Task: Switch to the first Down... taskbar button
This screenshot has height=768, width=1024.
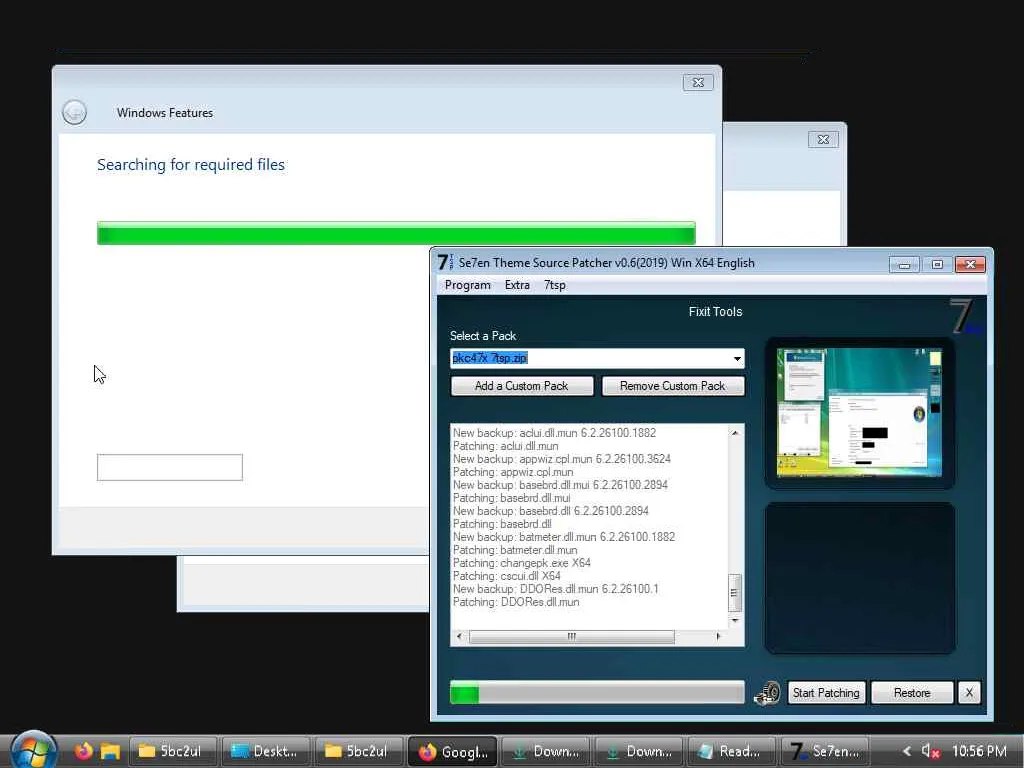Action: [x=545, y=751]
